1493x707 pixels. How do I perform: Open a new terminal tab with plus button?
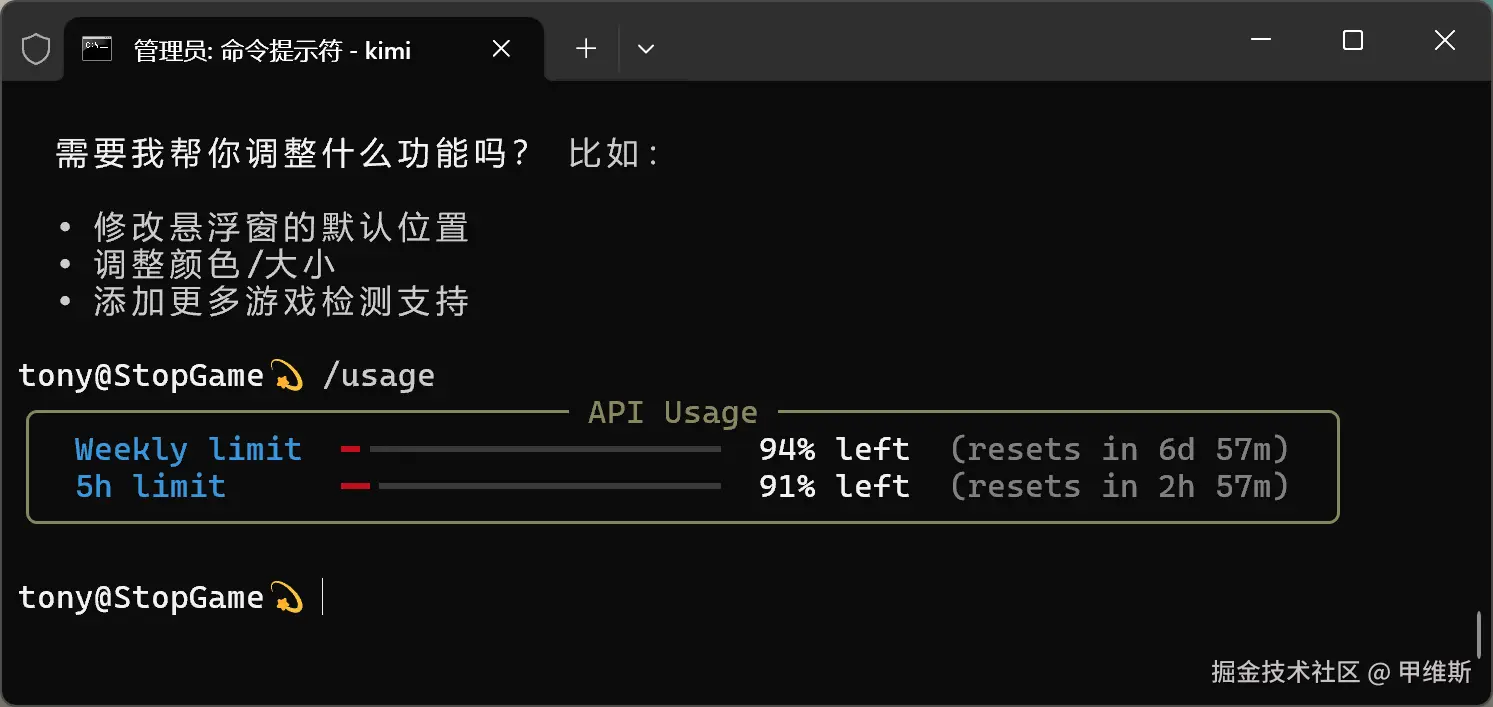tap(586, 49)
